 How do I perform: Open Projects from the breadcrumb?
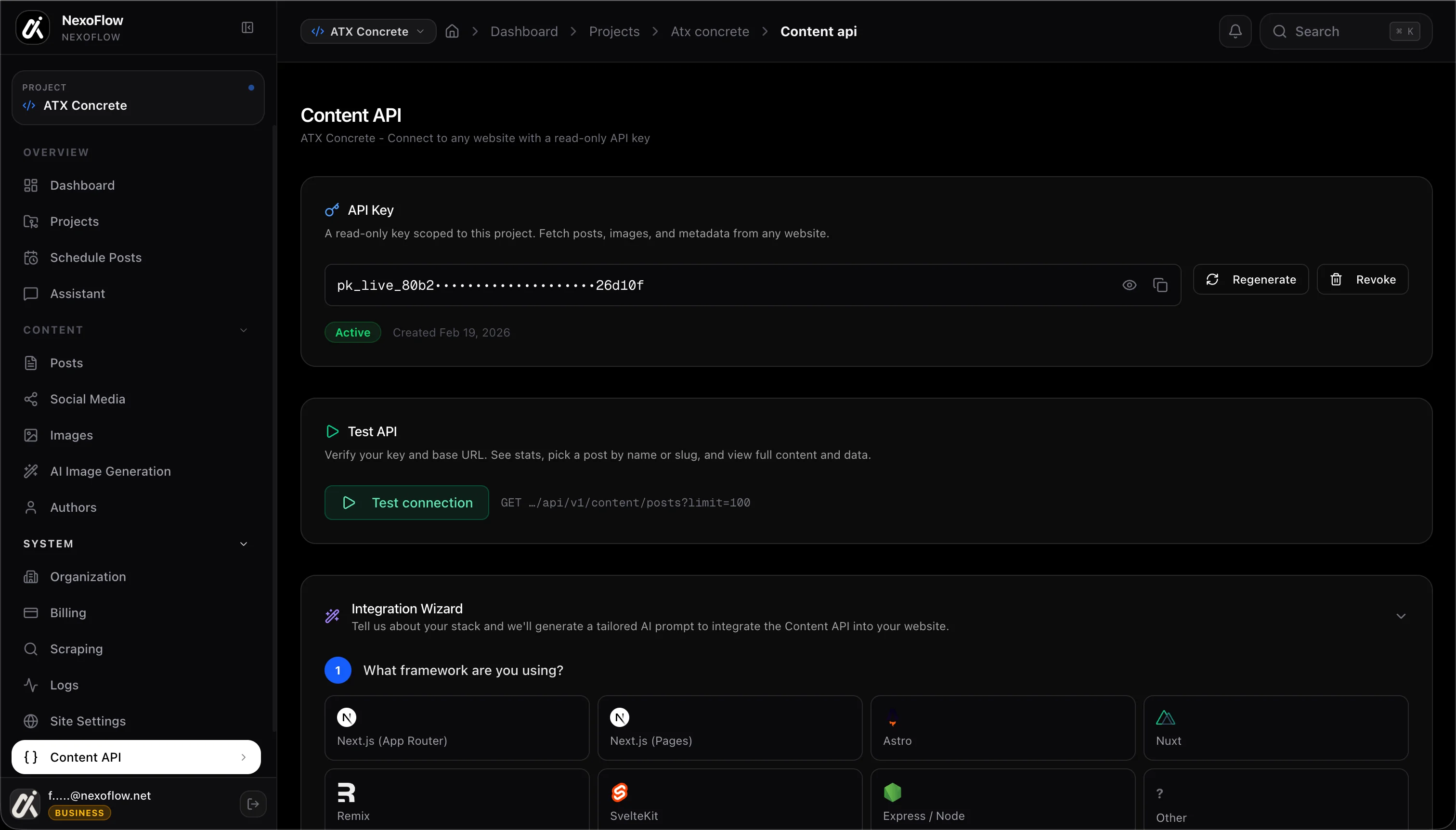tap(614, 31)
